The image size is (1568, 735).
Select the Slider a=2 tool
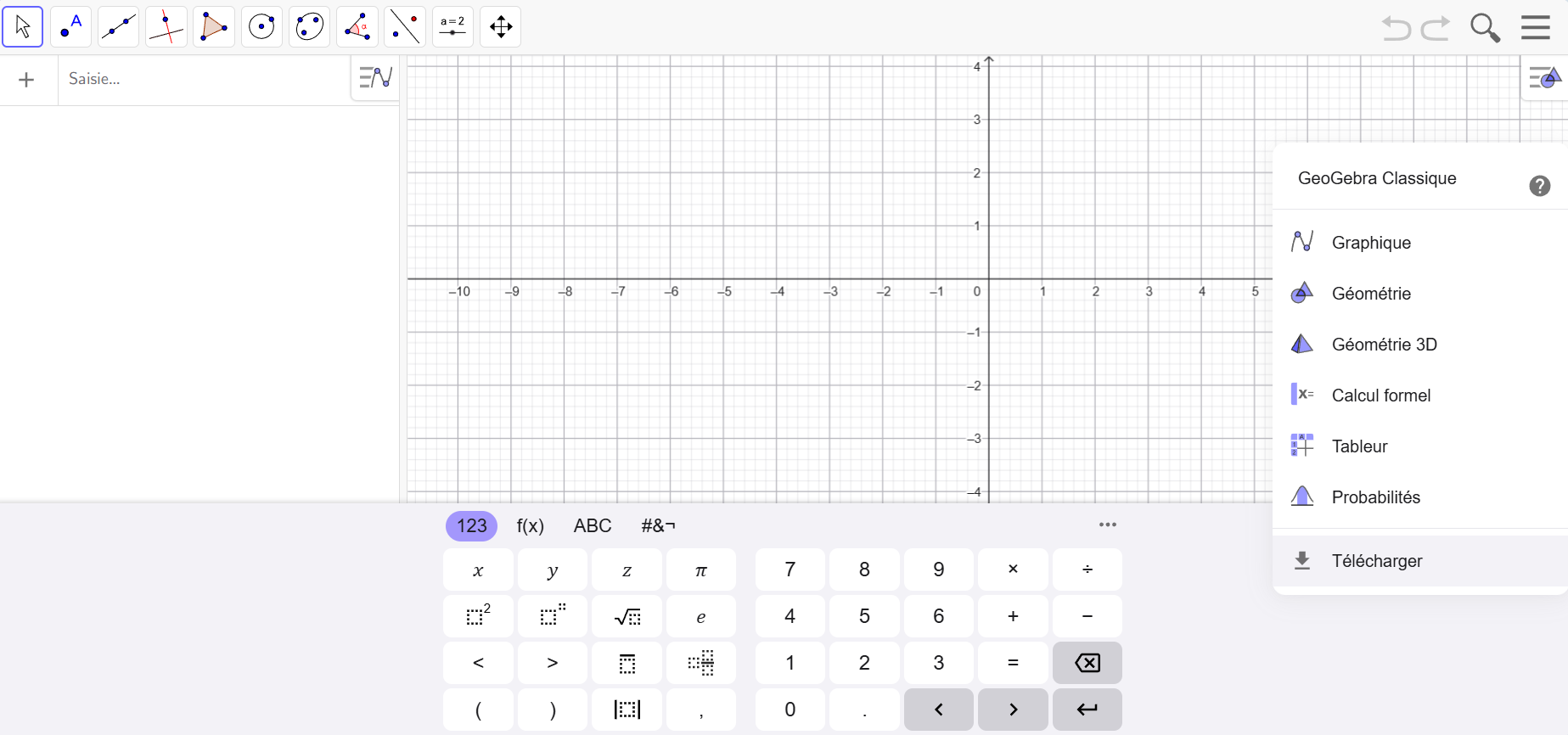(452, 27)
